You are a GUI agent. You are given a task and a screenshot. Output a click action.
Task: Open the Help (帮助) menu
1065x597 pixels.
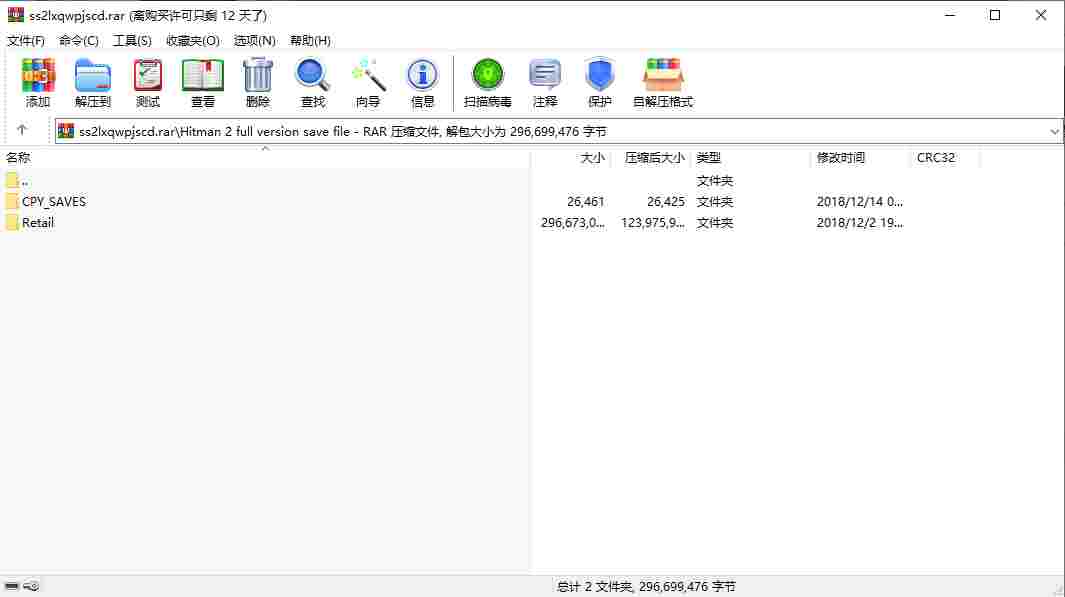[x=310, y=41]
